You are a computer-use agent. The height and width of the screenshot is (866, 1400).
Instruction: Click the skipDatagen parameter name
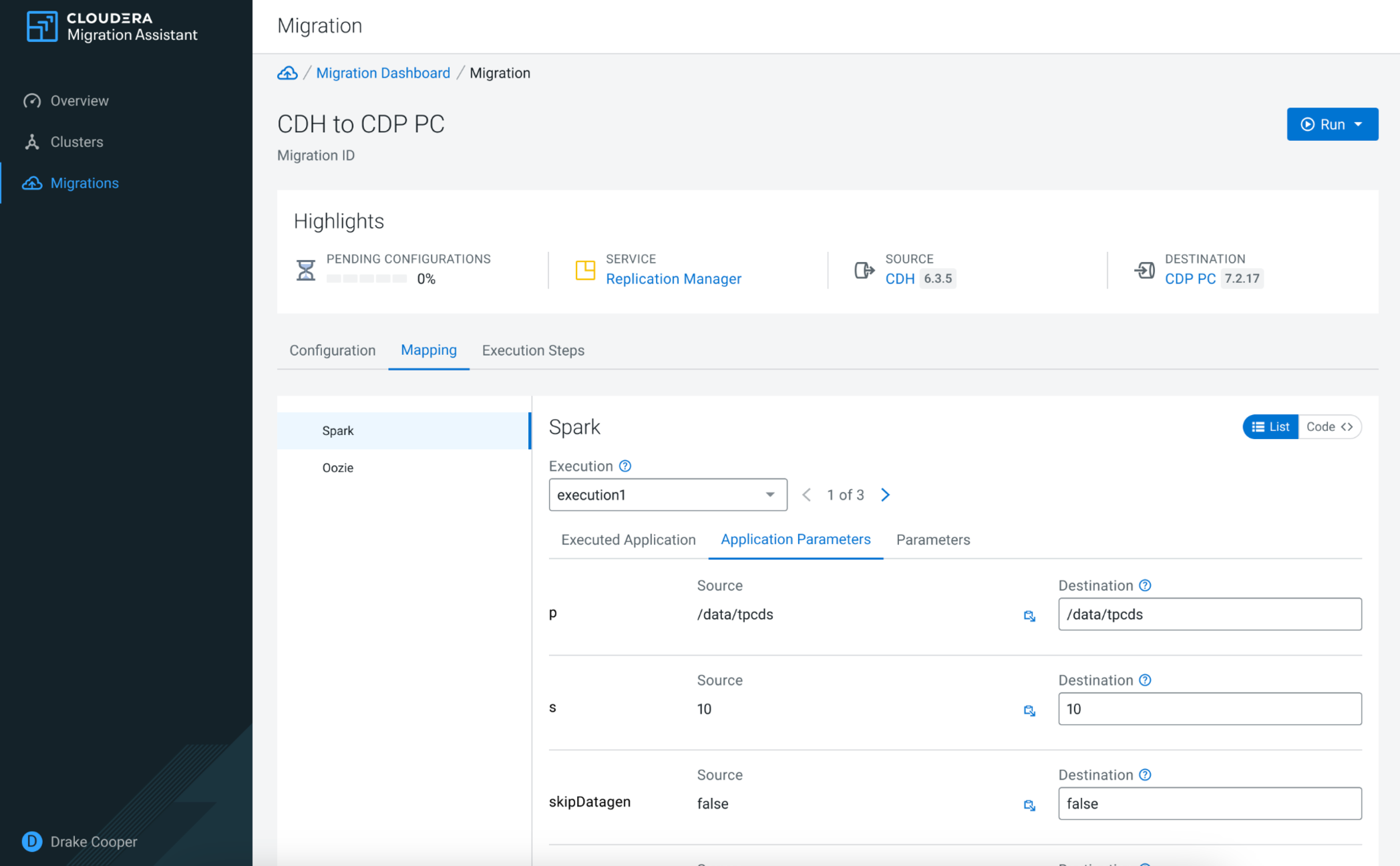[x=590, y=802]
